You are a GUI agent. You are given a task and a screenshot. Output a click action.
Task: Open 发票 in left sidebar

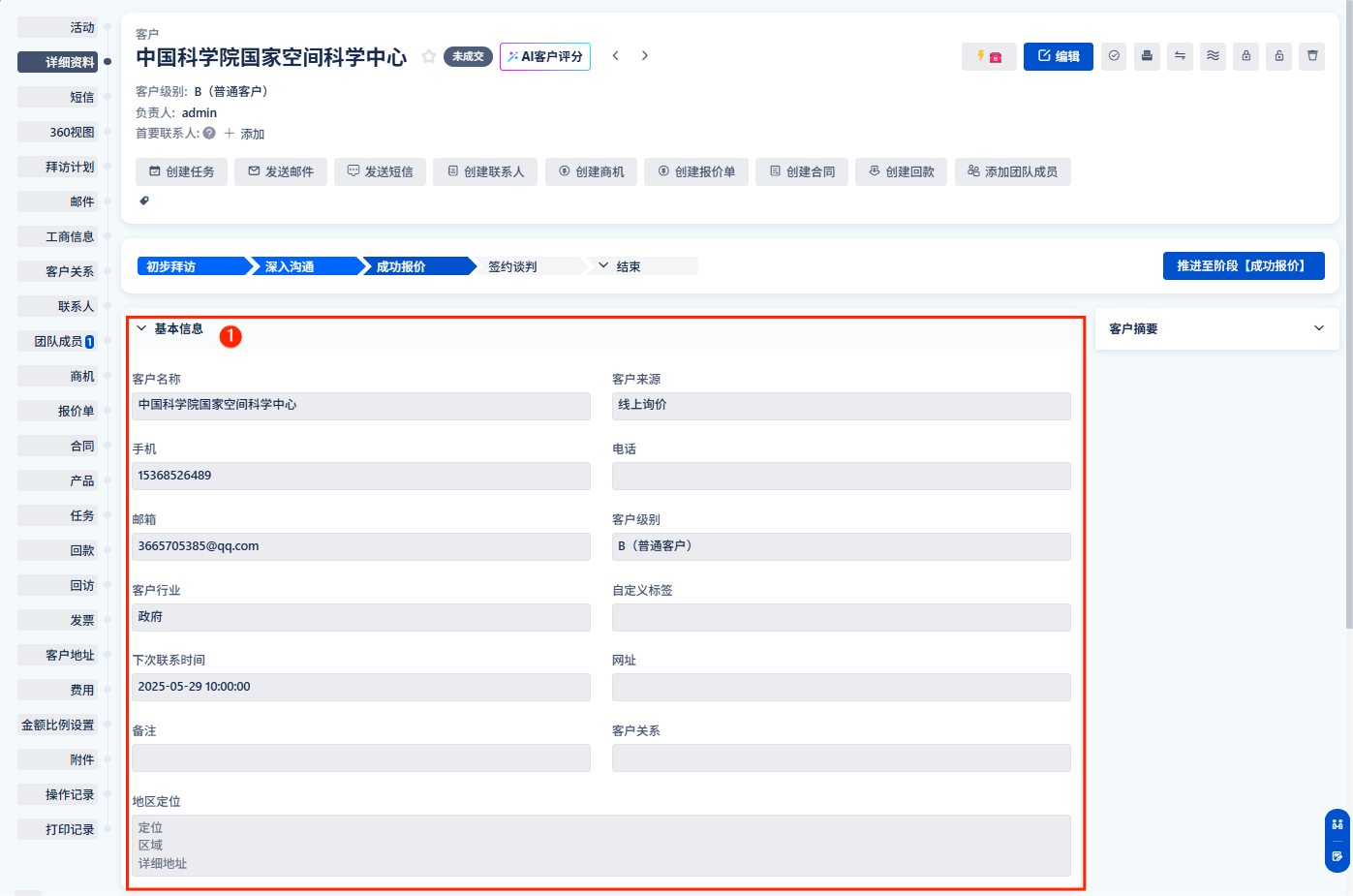click(x=57, y=620)
